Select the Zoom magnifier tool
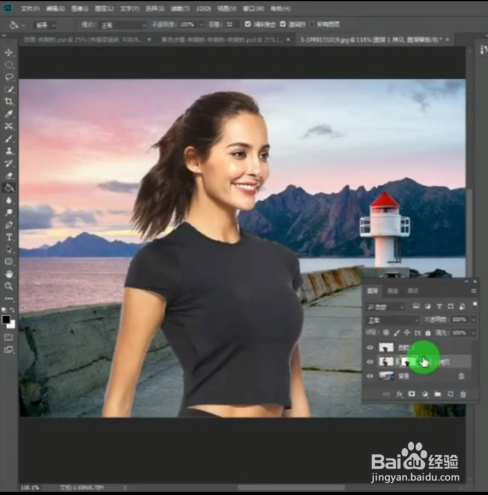488x495 pixels. (x=9, y=286)
